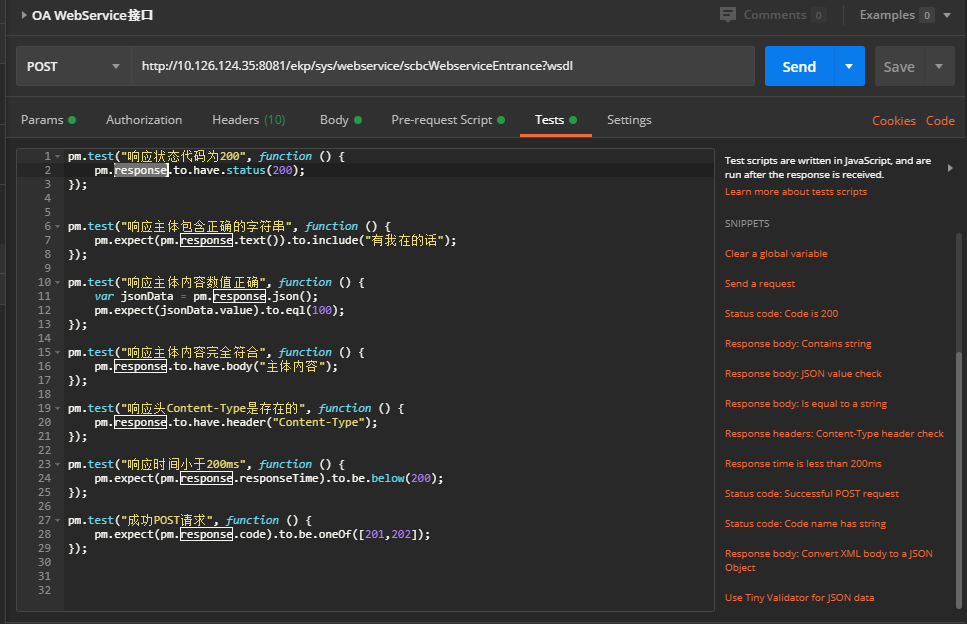Insert 'Status code: Code is 200' snippet

tap(781, 313)
